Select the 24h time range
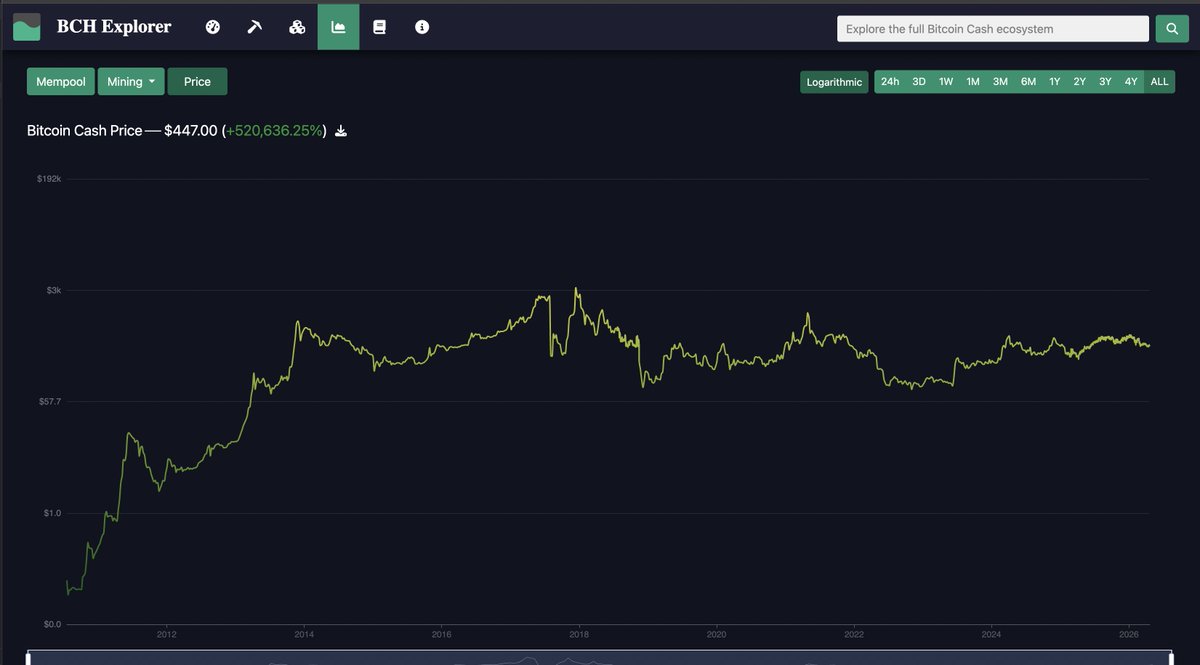The image size is (1200, 665). [890, 81]
